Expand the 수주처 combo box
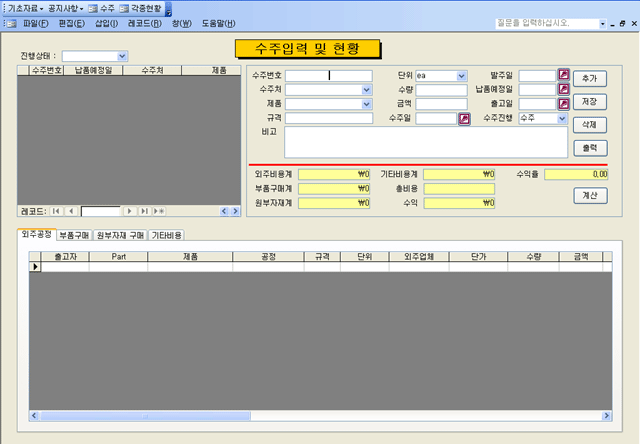 click(x=367, y=90)
